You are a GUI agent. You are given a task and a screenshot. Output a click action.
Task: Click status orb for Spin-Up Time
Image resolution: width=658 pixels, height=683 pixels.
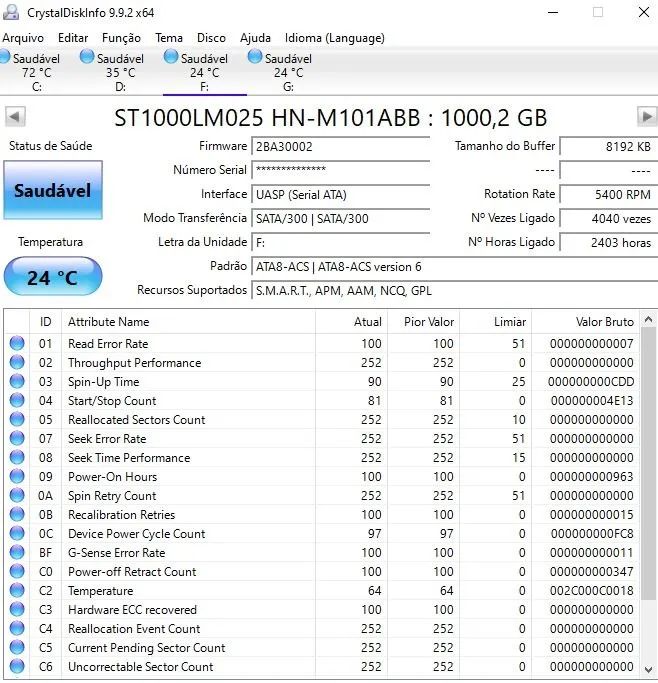(x=17, y=381)
